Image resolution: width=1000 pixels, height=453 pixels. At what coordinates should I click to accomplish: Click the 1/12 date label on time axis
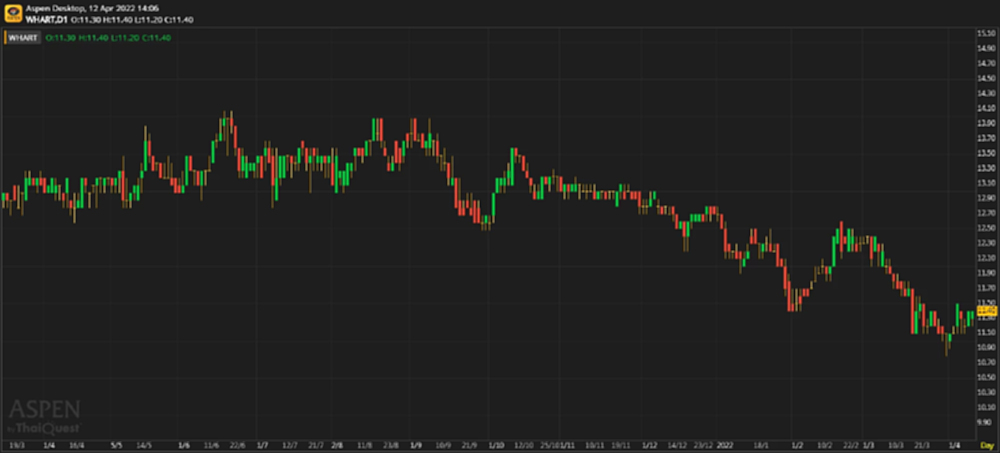click(x=650, y=445)
